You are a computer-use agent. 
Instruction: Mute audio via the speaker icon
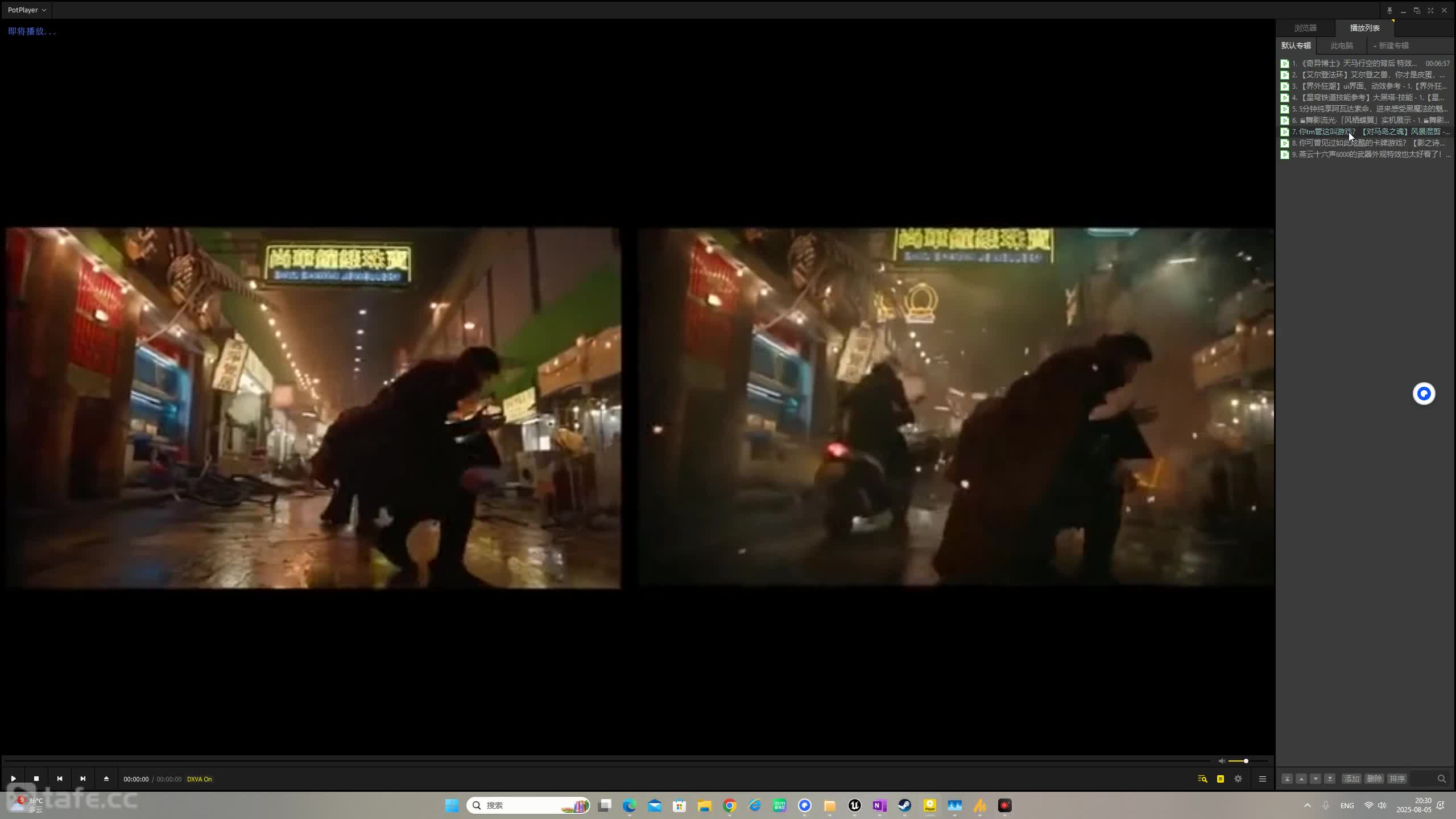(1222, 761)
